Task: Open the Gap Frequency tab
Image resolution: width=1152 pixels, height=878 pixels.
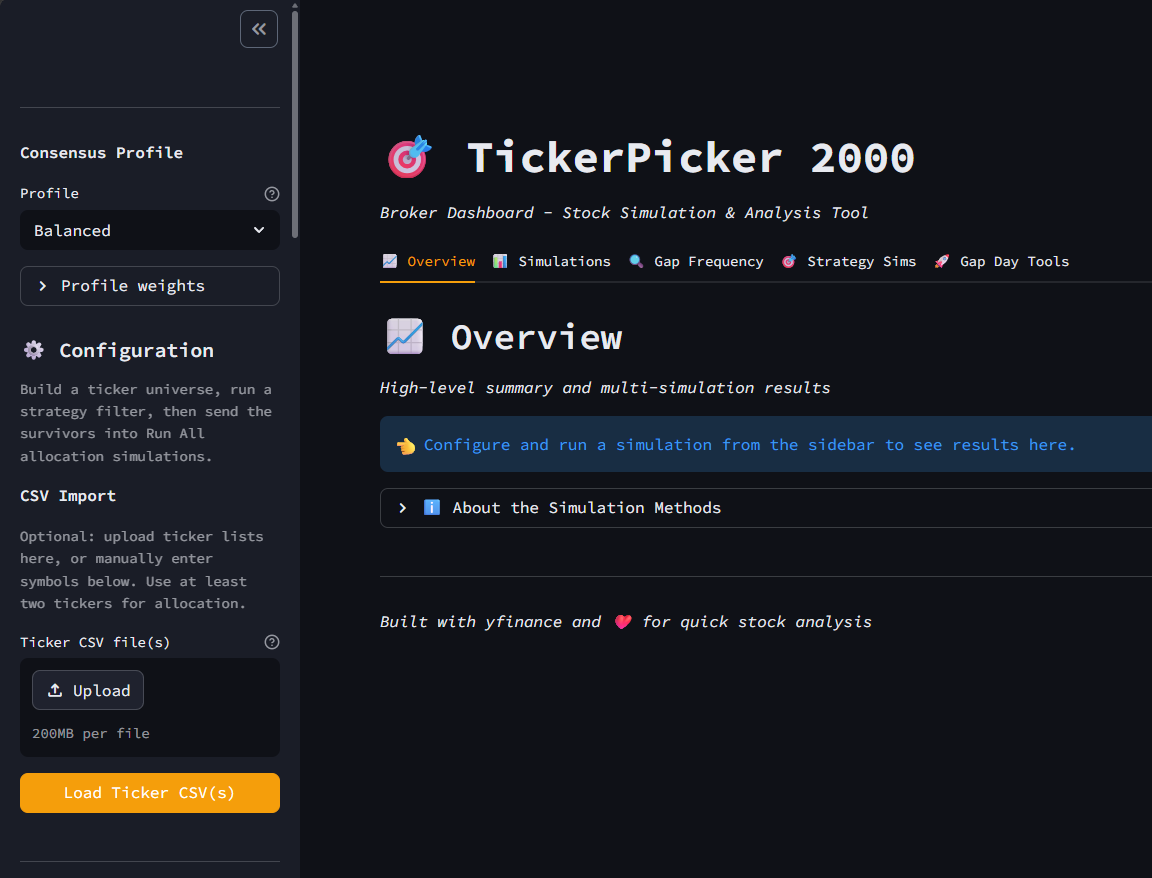Action: [x=696, y=262]
